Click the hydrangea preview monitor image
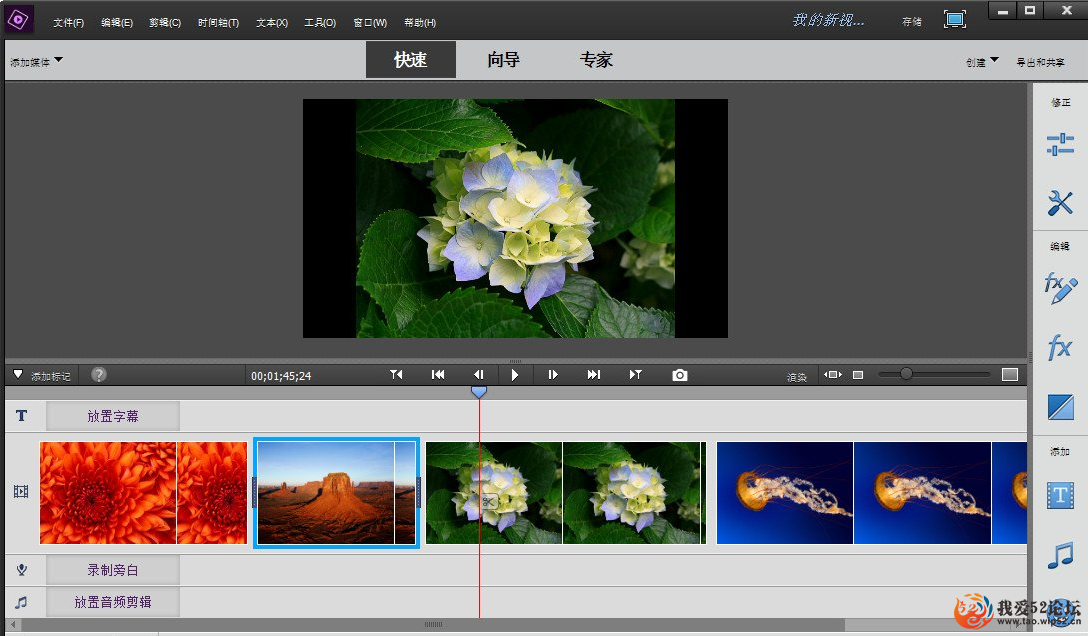1088x636 pixels. [515, 218]
